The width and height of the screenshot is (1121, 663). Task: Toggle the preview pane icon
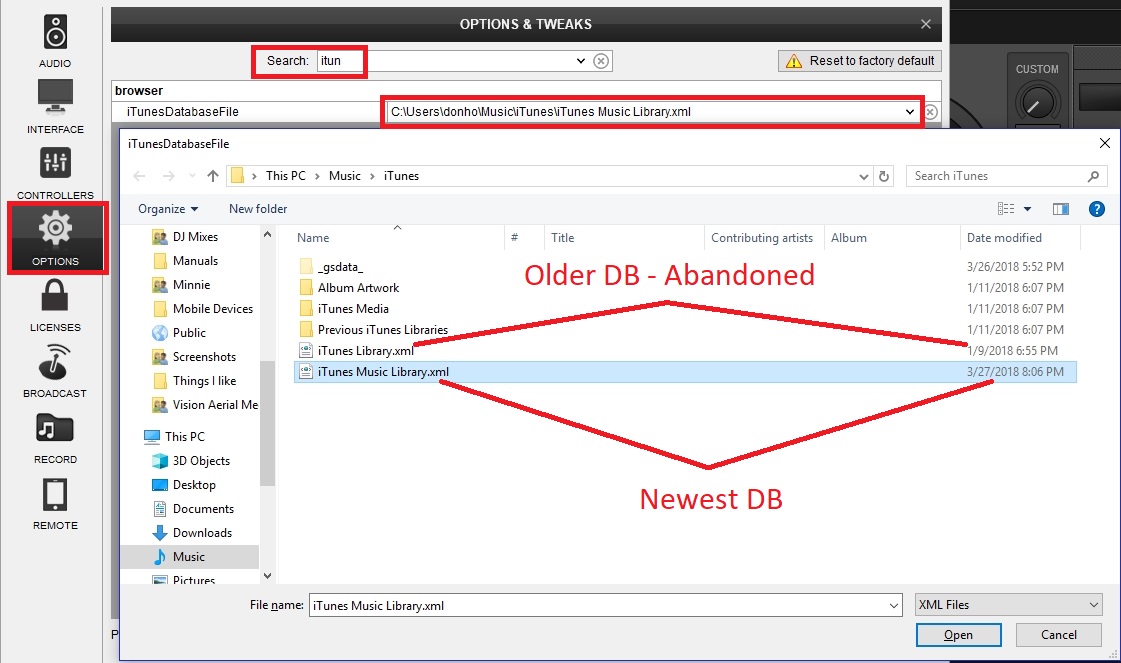click(x=1061, y=209)
